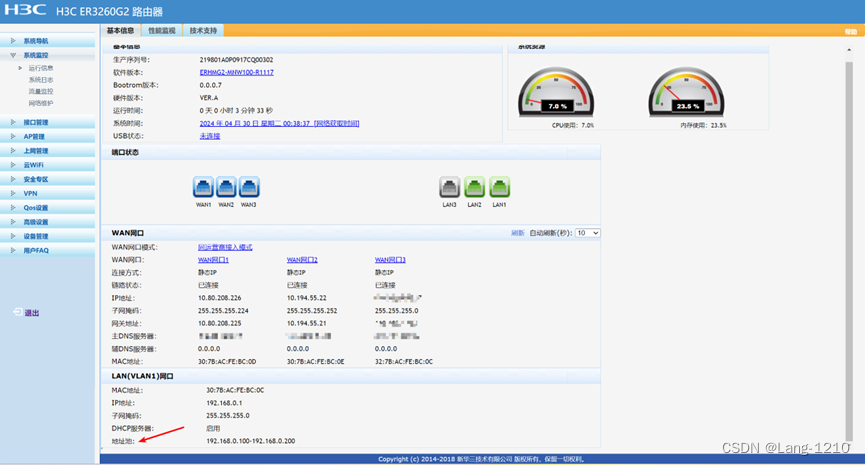Click the address pool range 192.168.0.100-192.168.0.200
This screenshot has width=865, height=465.
click(250, 441)
